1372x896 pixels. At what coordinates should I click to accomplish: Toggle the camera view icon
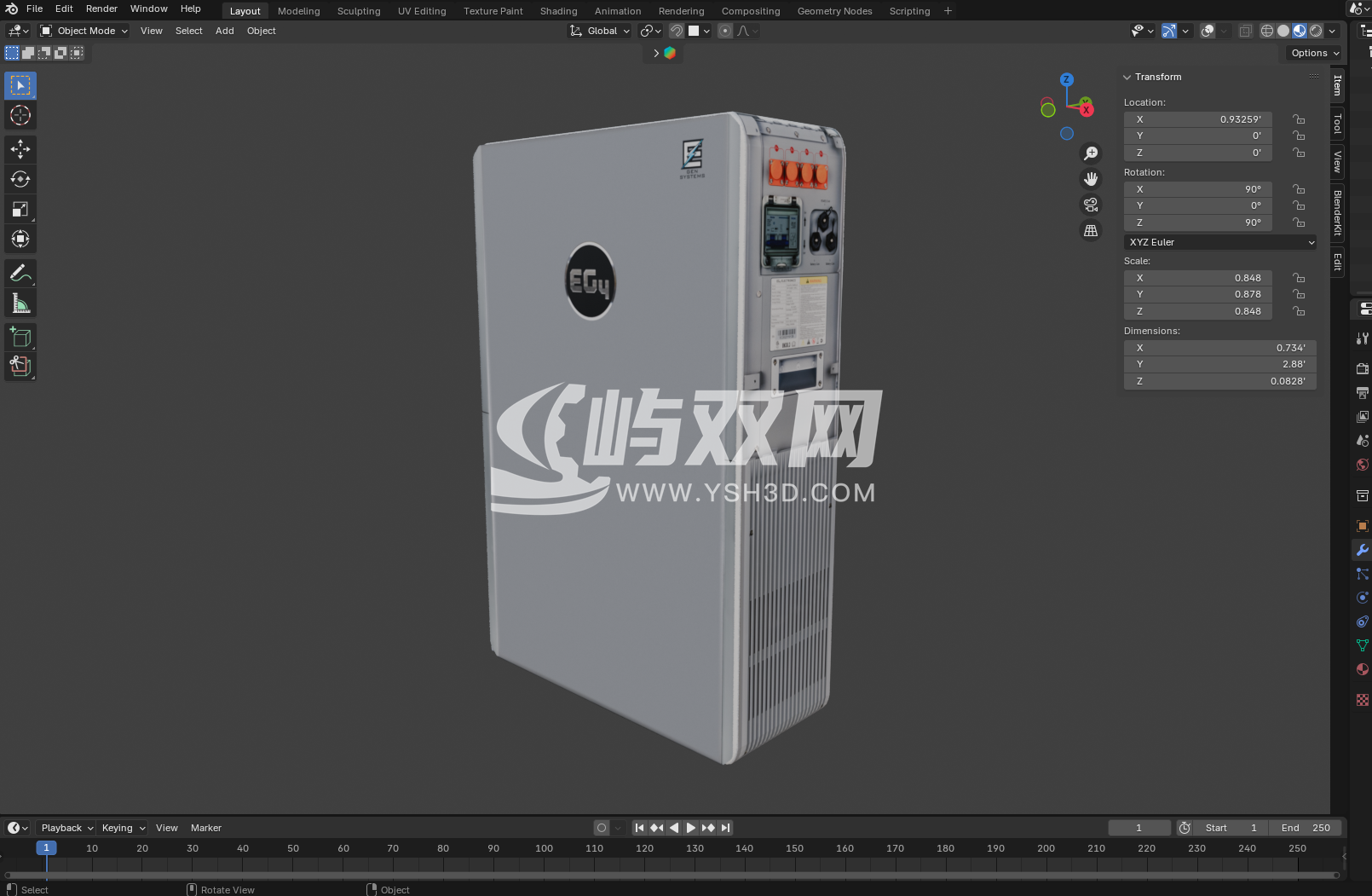pyautogui.click(x=1091, y=205)
